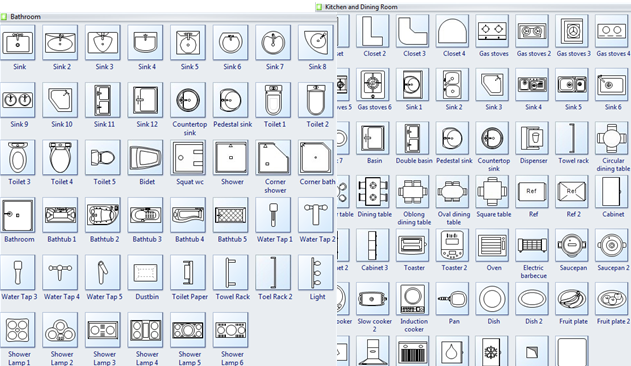Pick the Gas stoves 3 symbol
This screenshot has height=366, width=631.
572,31
